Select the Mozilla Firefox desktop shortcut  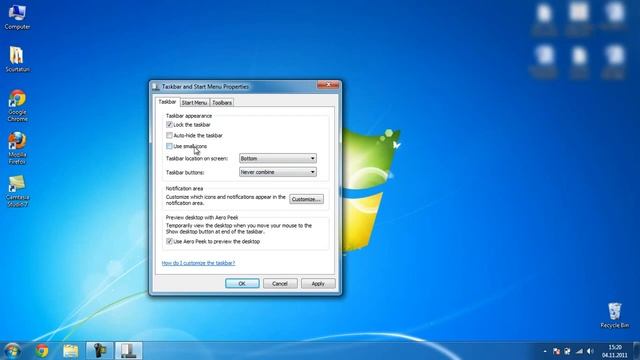tap(17, 148)
